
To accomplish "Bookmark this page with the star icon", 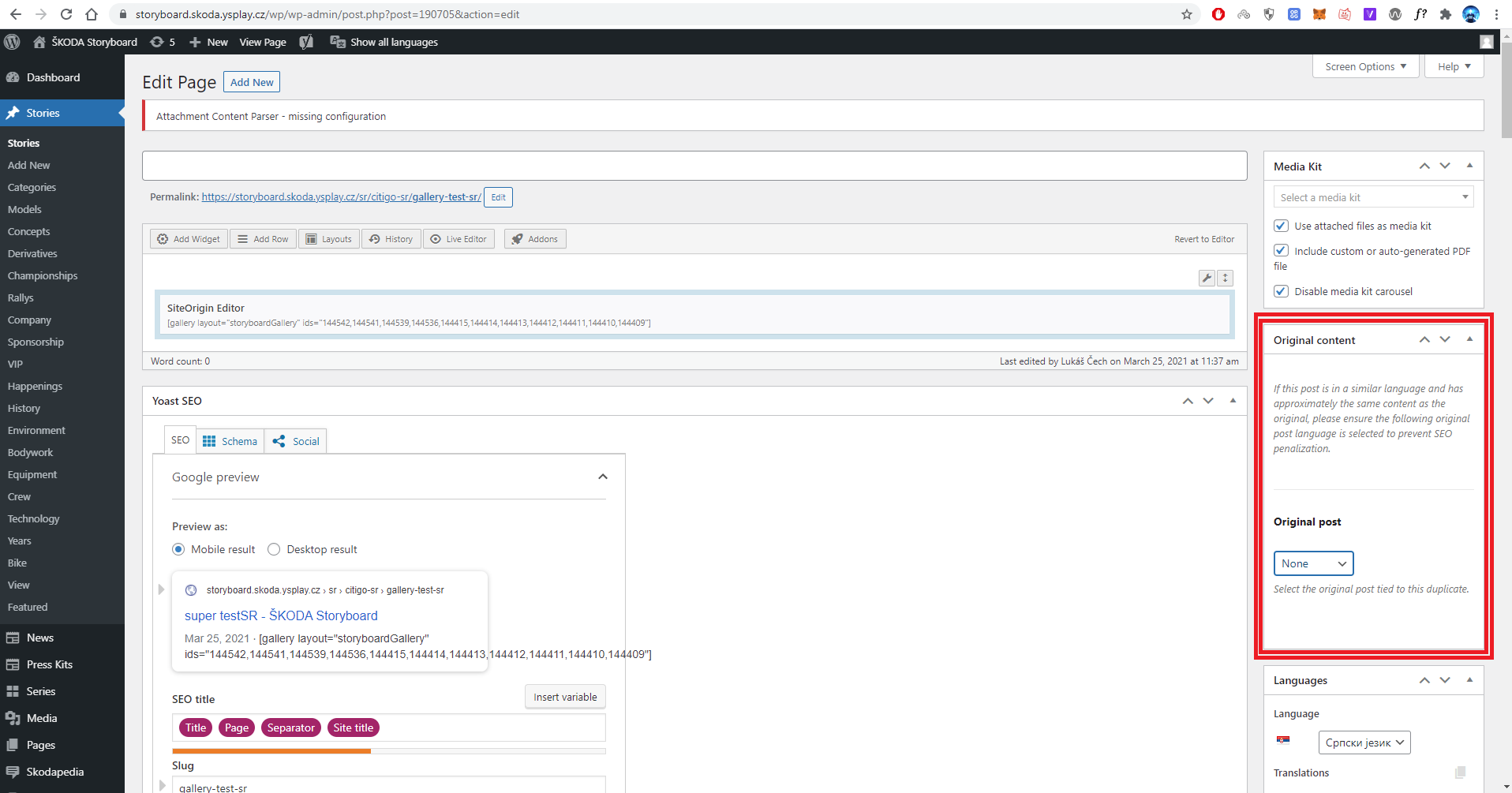I will 1186,14.
